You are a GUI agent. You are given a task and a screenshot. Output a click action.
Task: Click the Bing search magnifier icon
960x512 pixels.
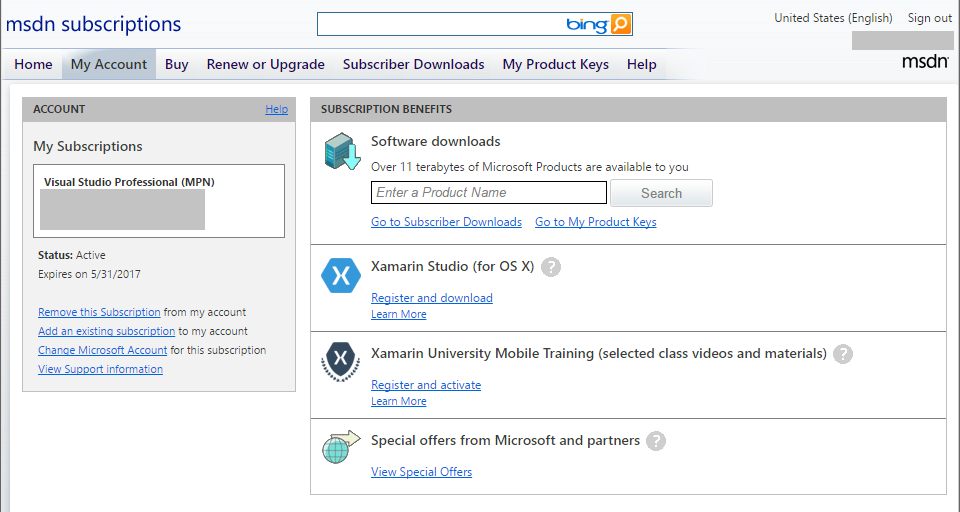[x=620, y=24]
